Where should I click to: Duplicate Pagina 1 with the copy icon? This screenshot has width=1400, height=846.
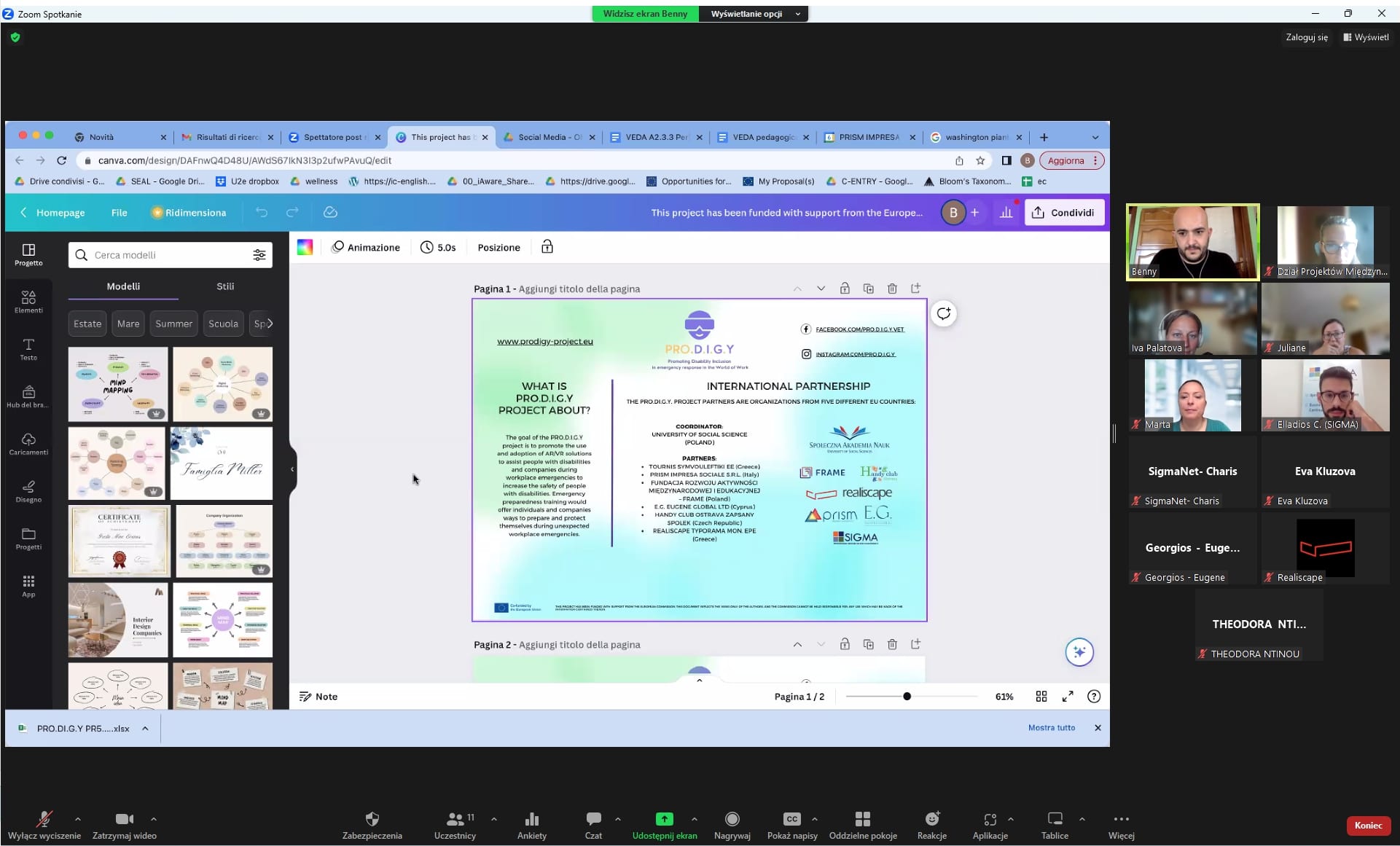click(868, 289)
